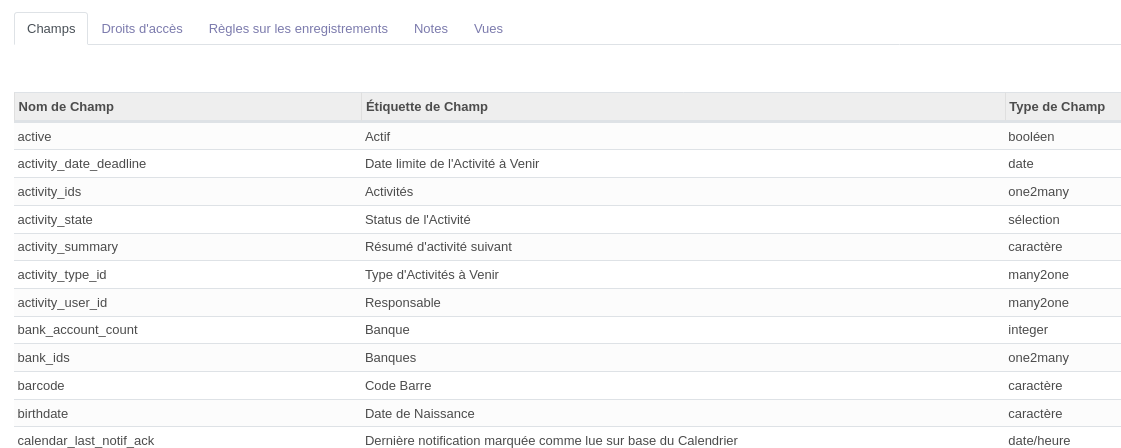Screen dimensions: 1121x448
Task: Select the activity_date_deadline row
Action: [82, 164]
